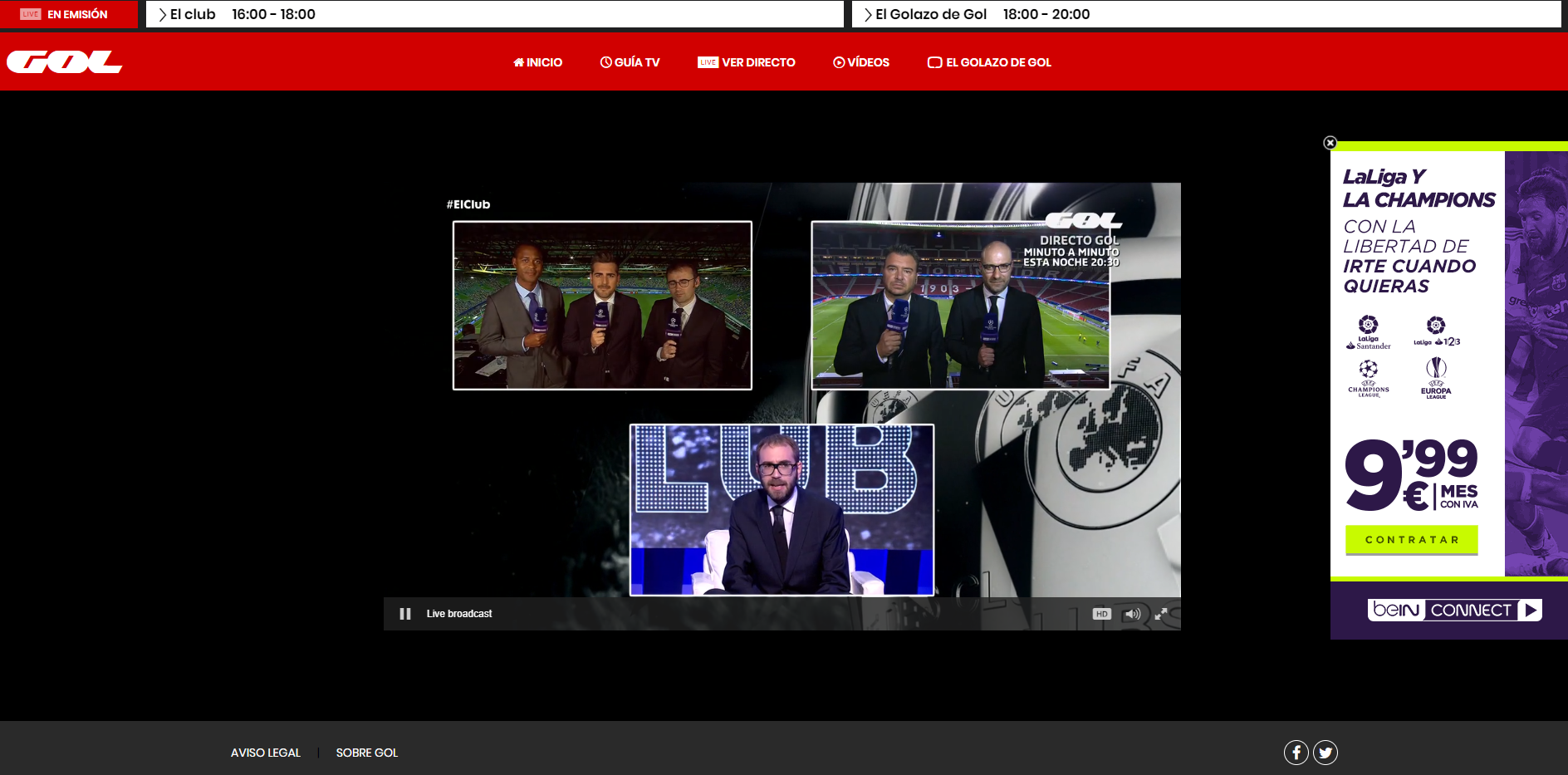This screenshot has width=1568, height=775.
Task: Close the beIN advertisement banner
Action: point(1330,143)
